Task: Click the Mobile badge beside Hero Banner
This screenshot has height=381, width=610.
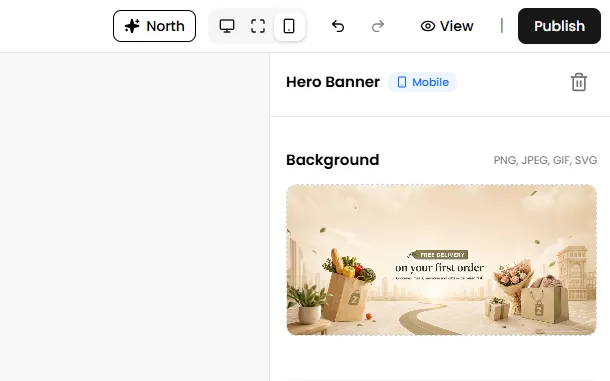Action: 422,82
